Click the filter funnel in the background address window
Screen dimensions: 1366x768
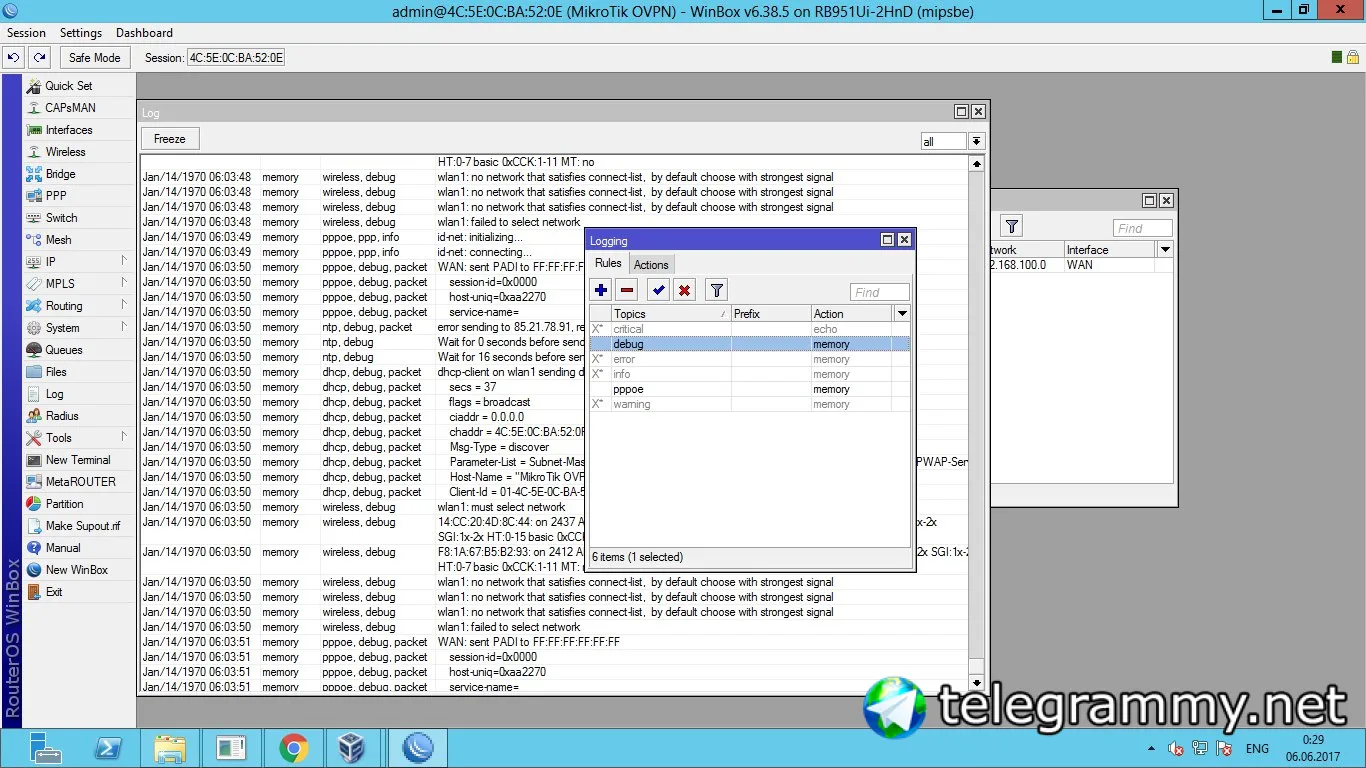[1012, 227]
